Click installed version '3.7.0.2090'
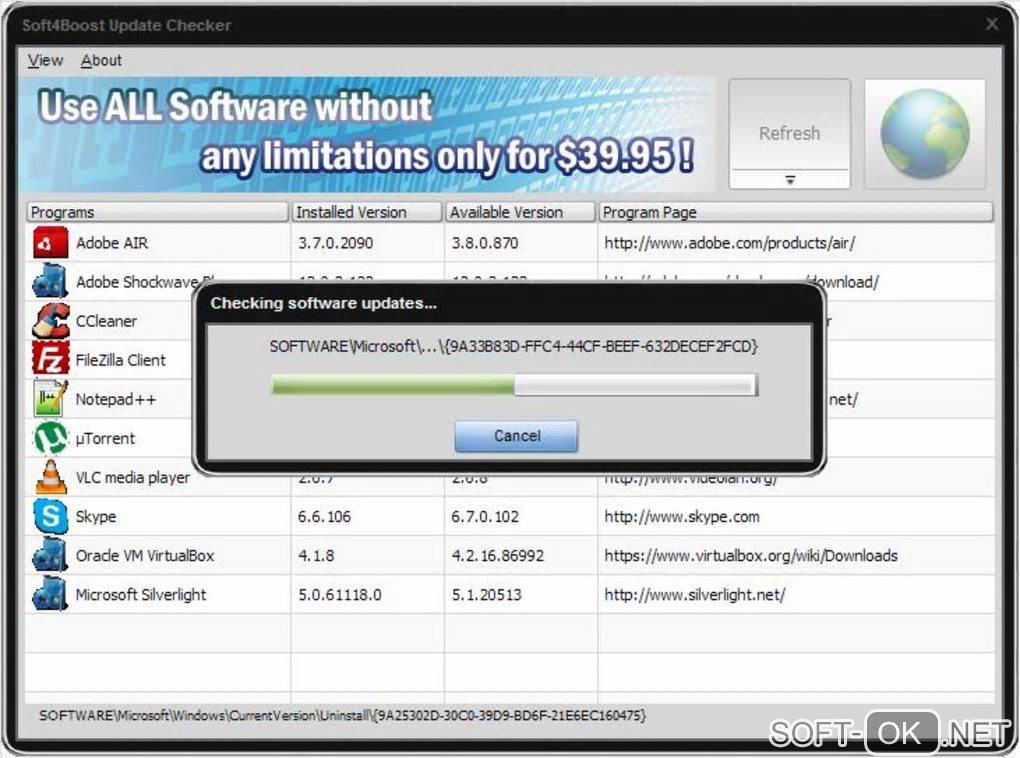 (x=336, y=243)
